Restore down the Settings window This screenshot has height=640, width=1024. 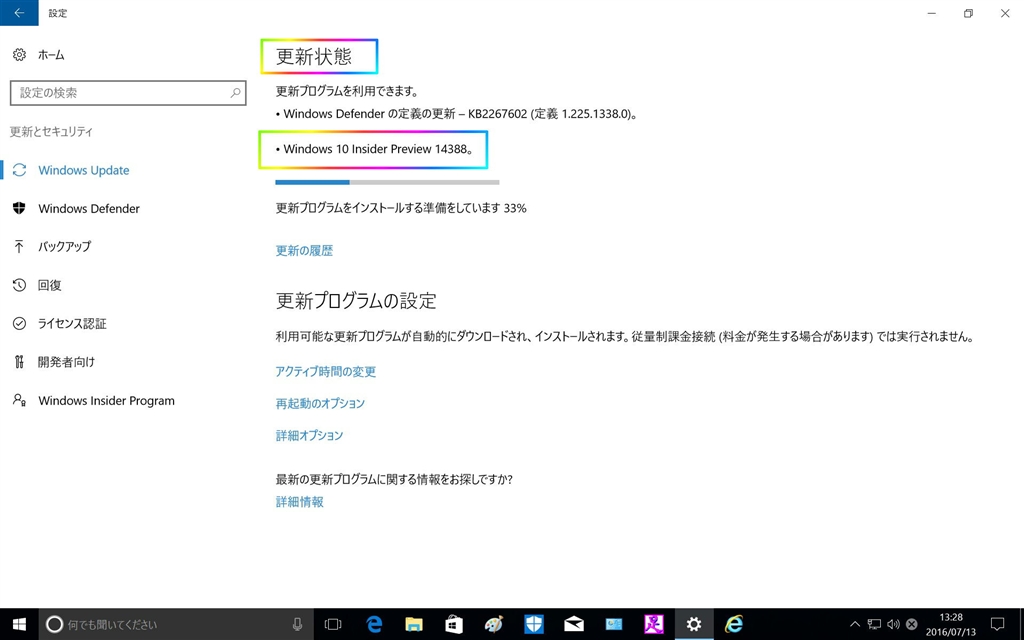(968, 13)
